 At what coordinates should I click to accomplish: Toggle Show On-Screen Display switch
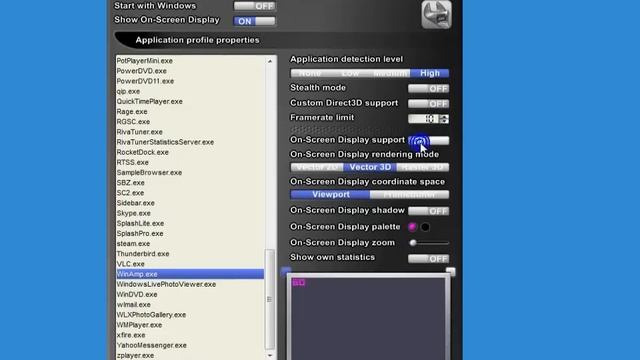(x=255, y=21)
